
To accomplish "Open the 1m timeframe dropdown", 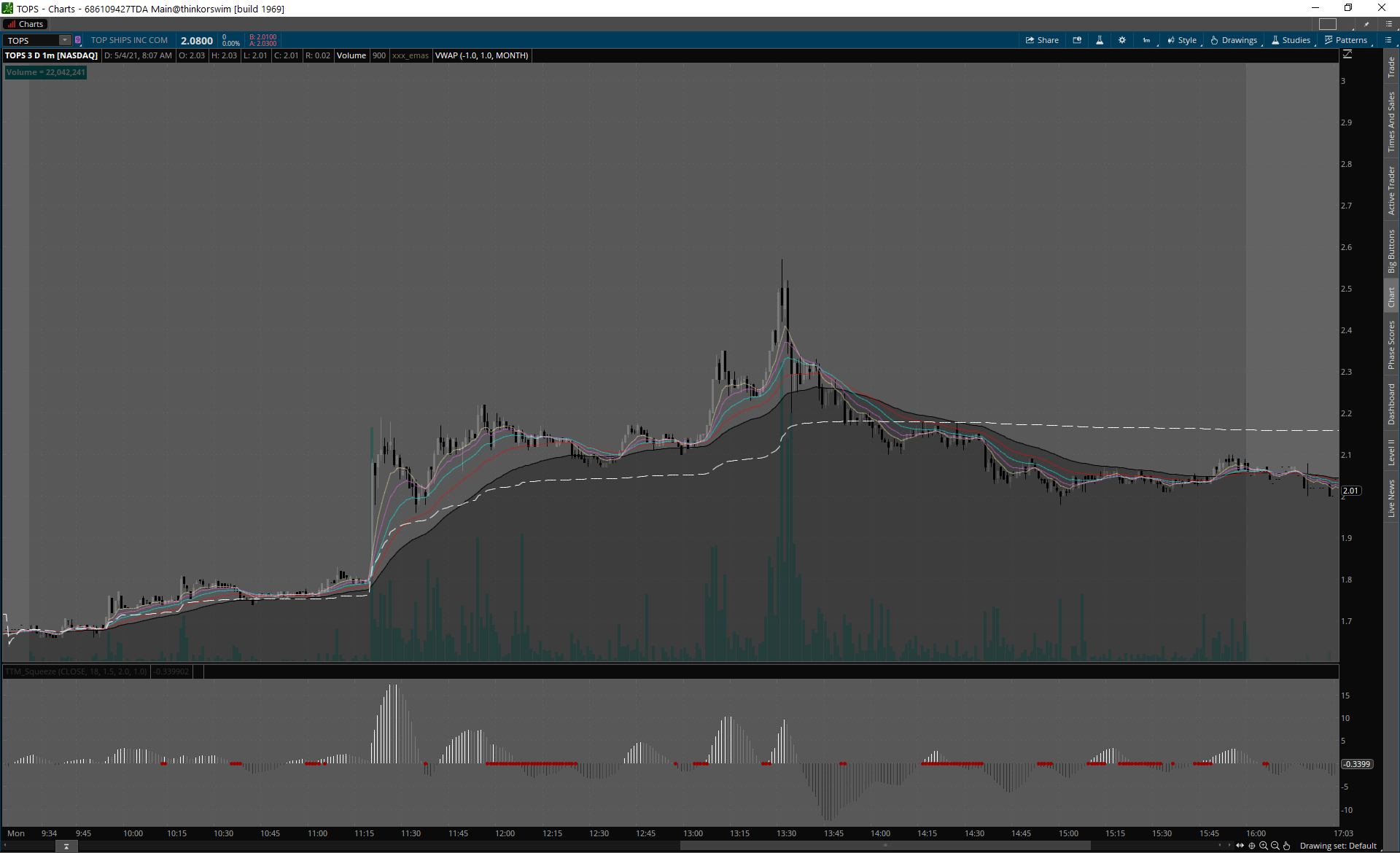I will coord(1147,40).
